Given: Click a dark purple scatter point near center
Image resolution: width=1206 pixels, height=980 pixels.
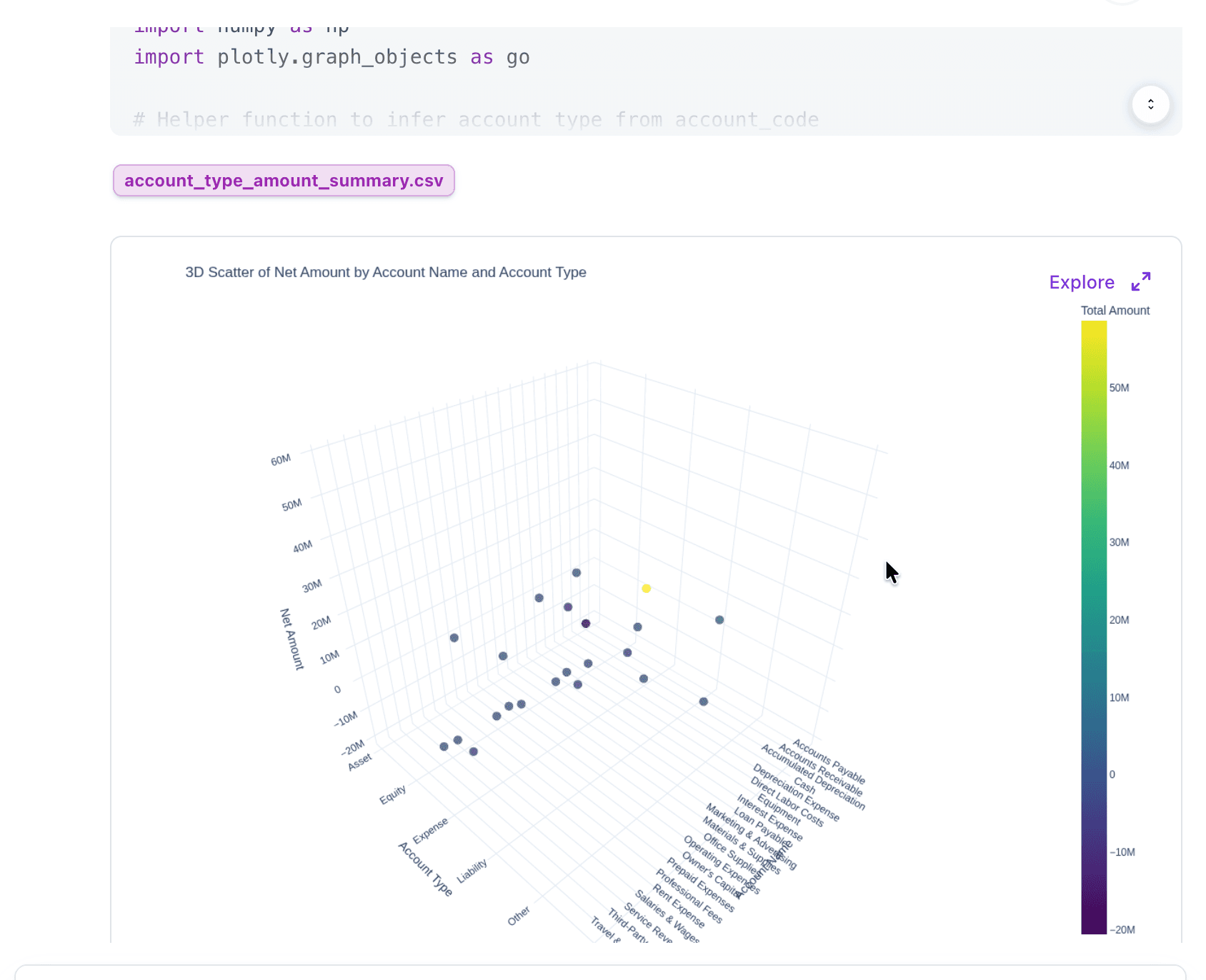Looking at the screenshot, I should tap(586, 623).
